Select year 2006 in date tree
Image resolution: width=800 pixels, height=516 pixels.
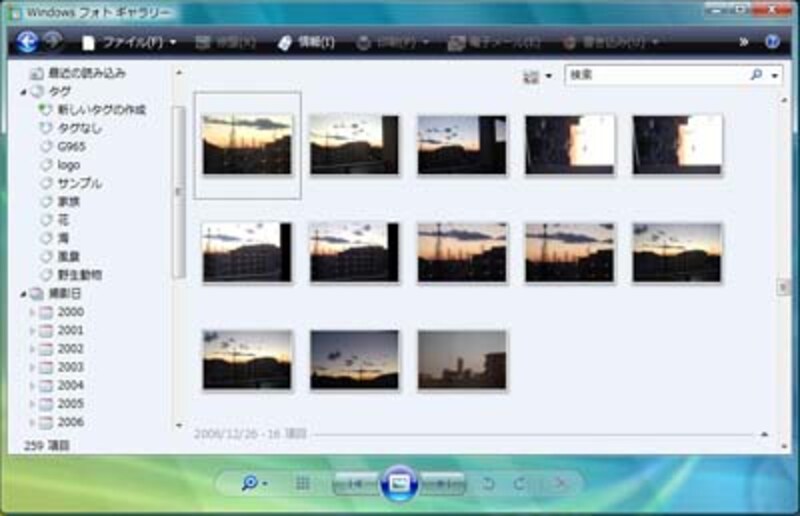pos(62,422)
